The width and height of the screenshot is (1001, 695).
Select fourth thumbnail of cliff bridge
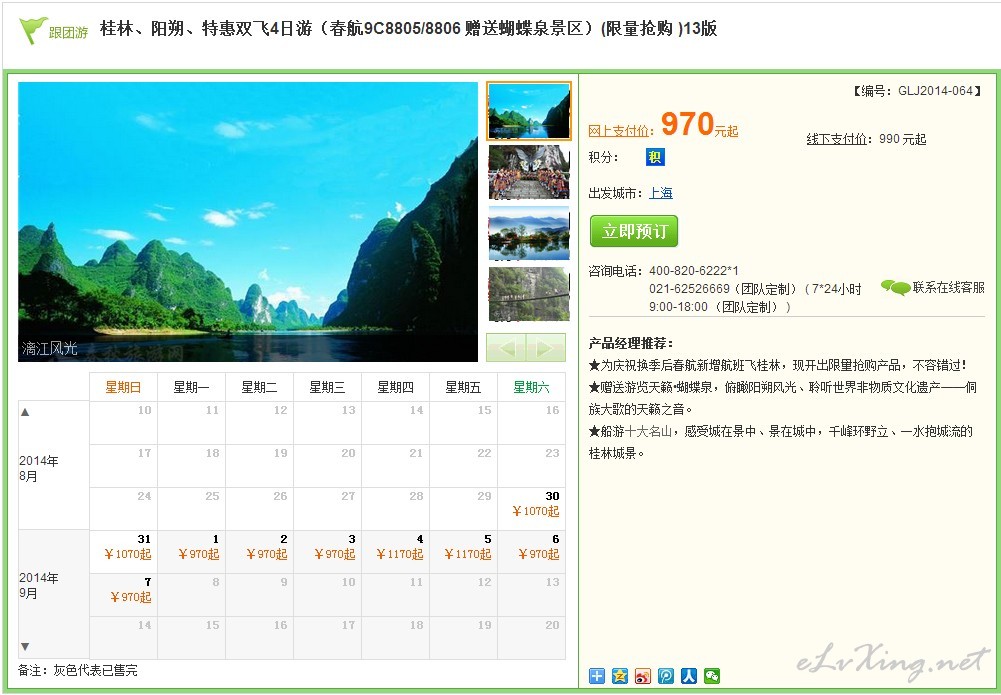(x=529, y=294)
